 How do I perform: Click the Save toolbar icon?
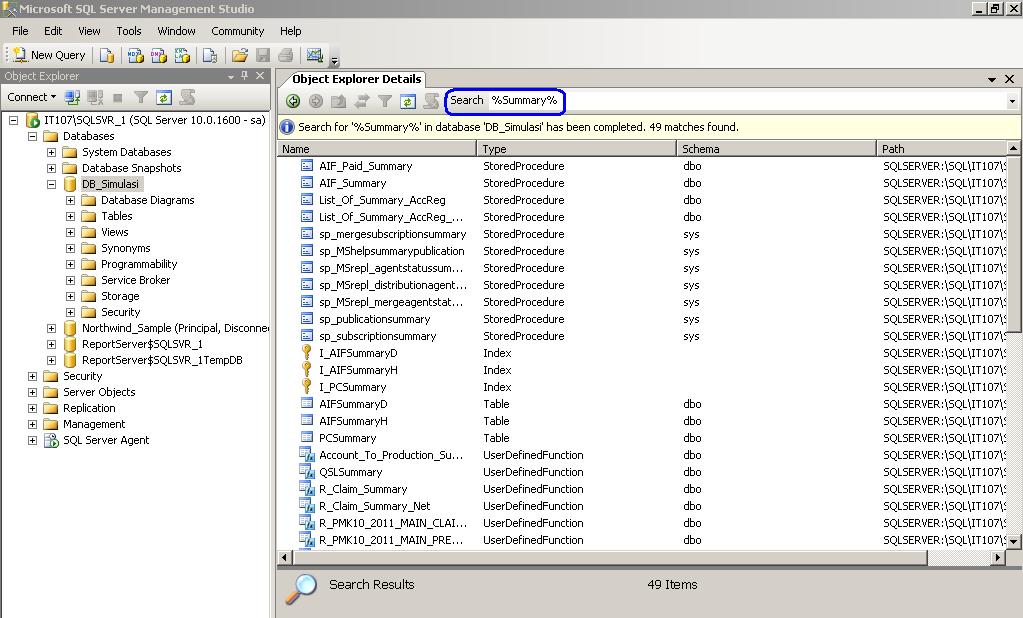[263, 55]
